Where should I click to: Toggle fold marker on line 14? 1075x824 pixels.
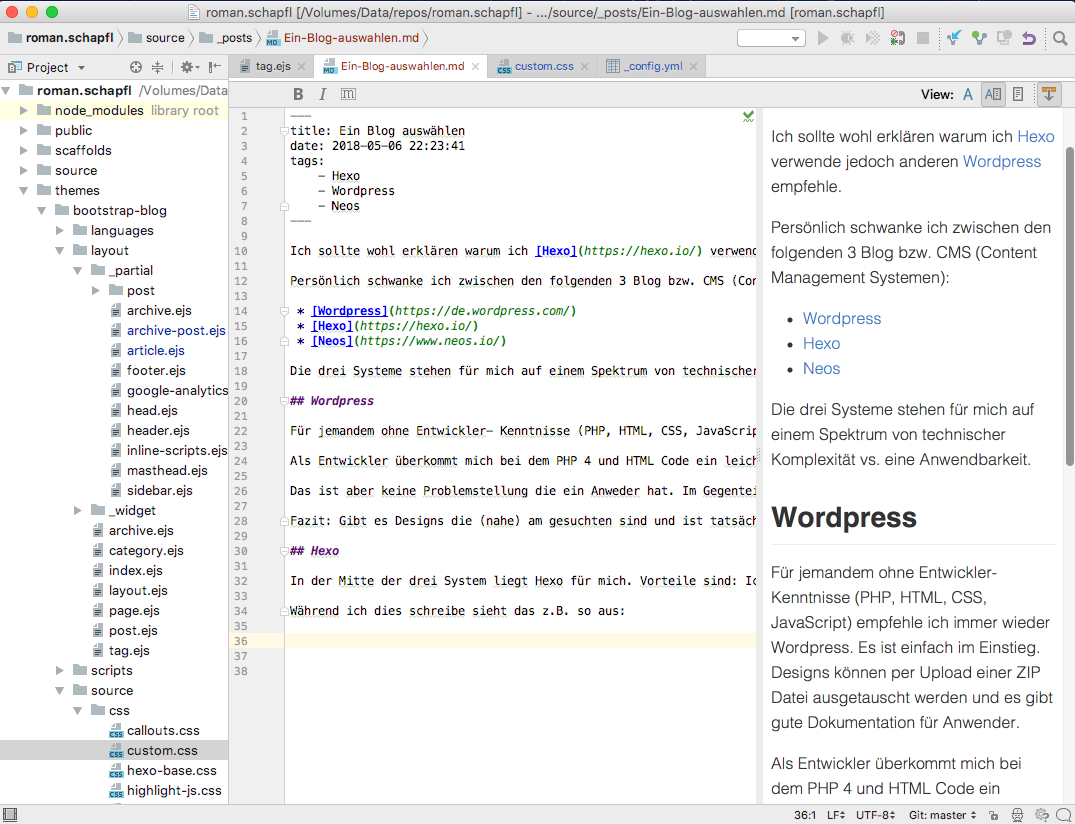tap(284, 311)
